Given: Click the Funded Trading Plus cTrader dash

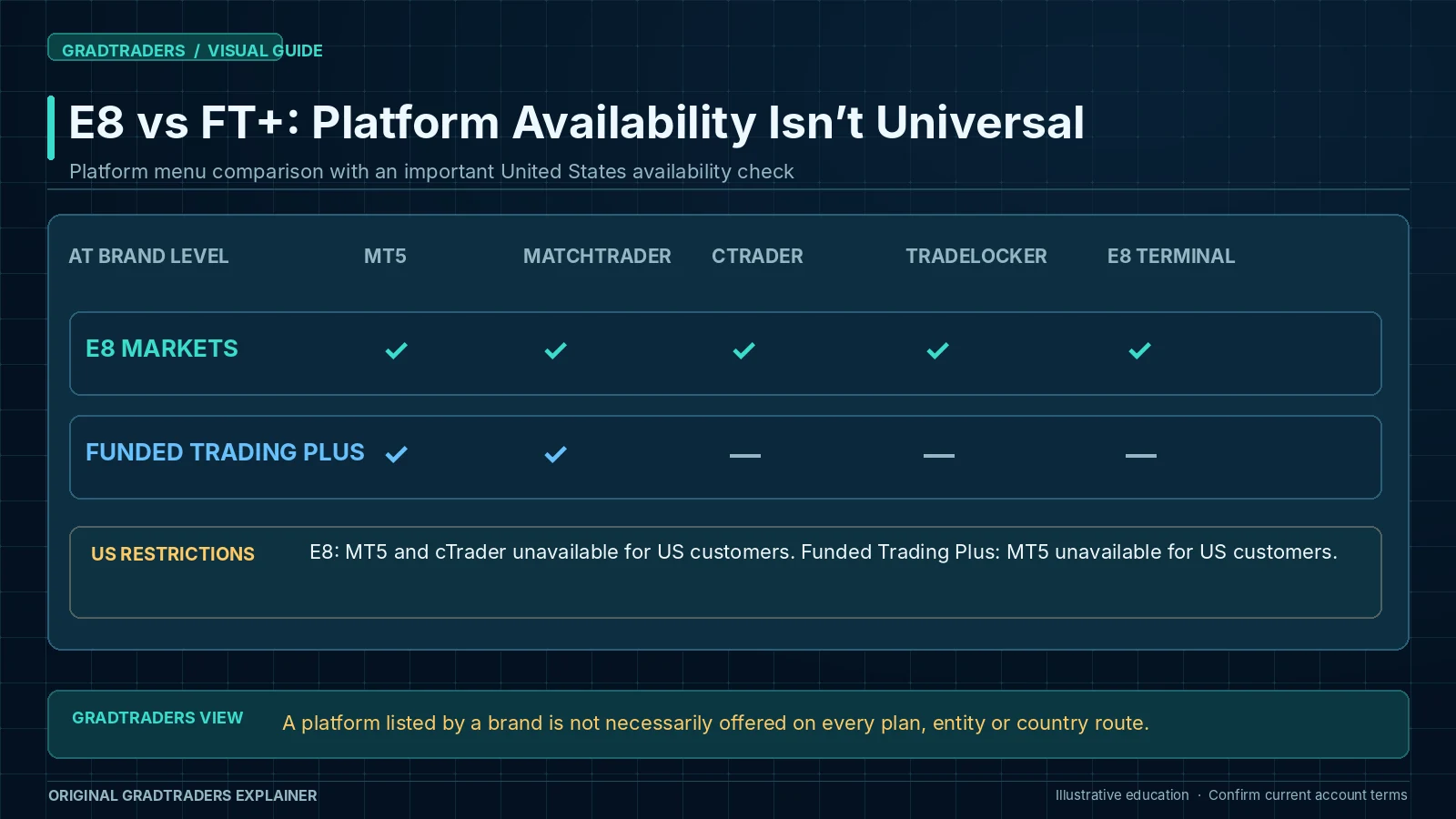Looking at the screenshot, I should pos(745,455).
